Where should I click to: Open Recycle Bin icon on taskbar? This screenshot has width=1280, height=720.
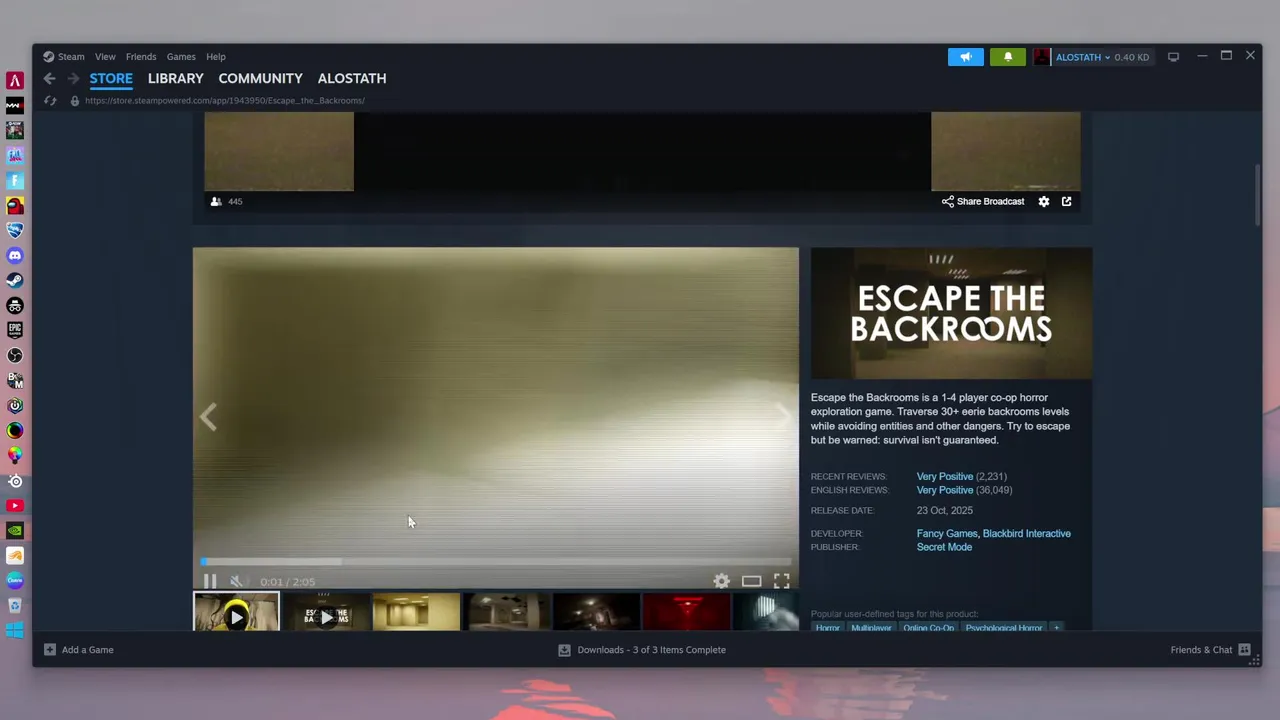coord(15,605)
